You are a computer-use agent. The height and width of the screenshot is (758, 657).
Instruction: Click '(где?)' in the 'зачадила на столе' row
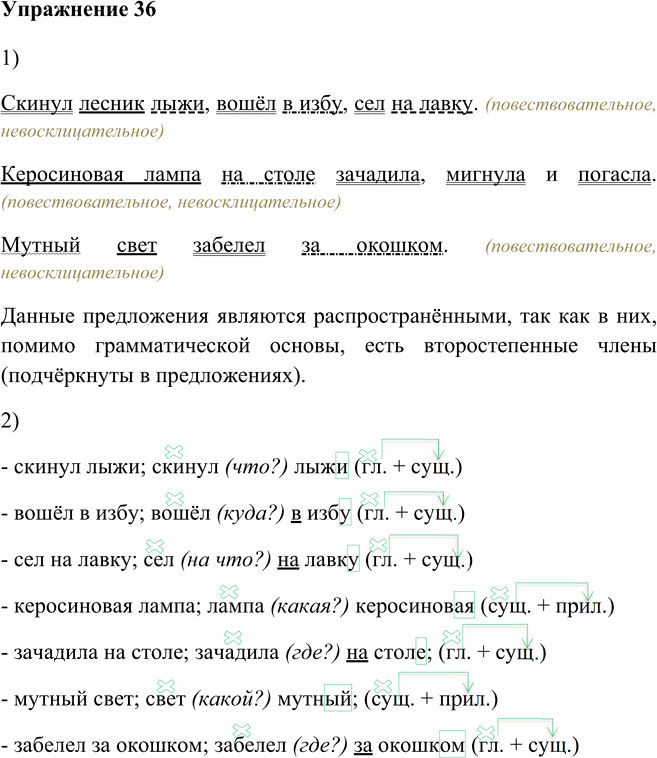pyautogui.click(x=313, y=652)
